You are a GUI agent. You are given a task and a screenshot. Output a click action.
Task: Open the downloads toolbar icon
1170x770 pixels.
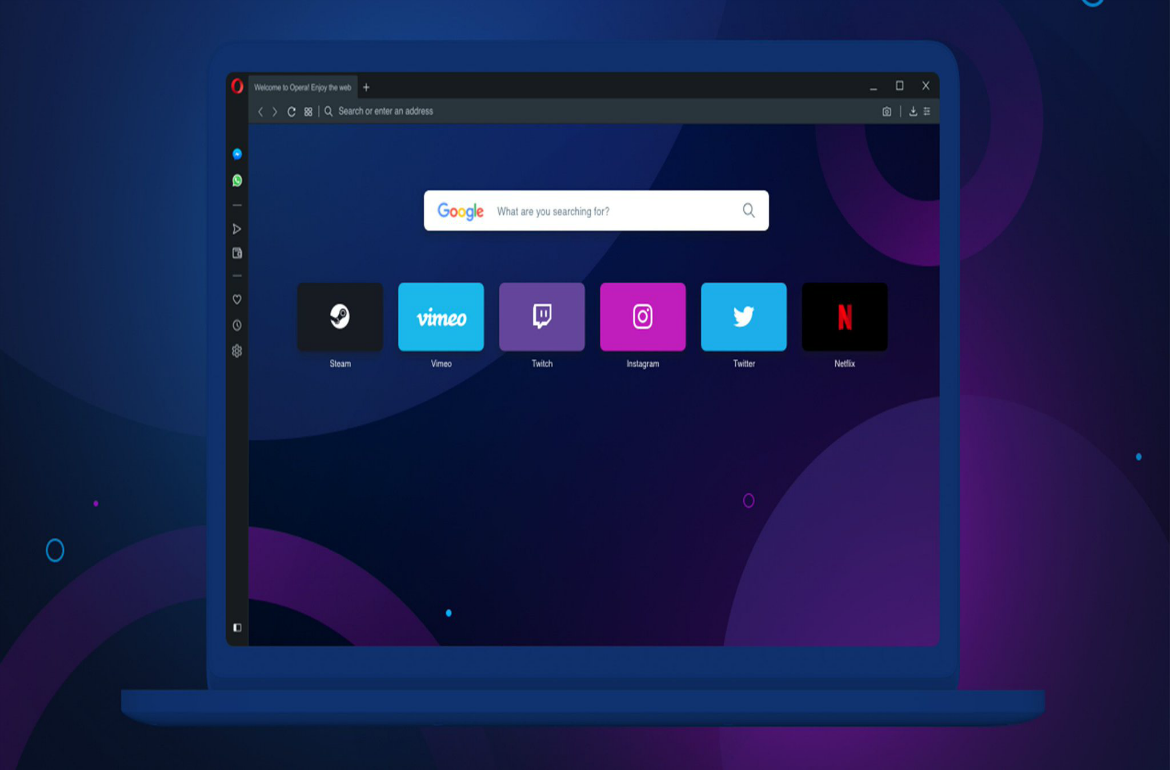(913, 112)
